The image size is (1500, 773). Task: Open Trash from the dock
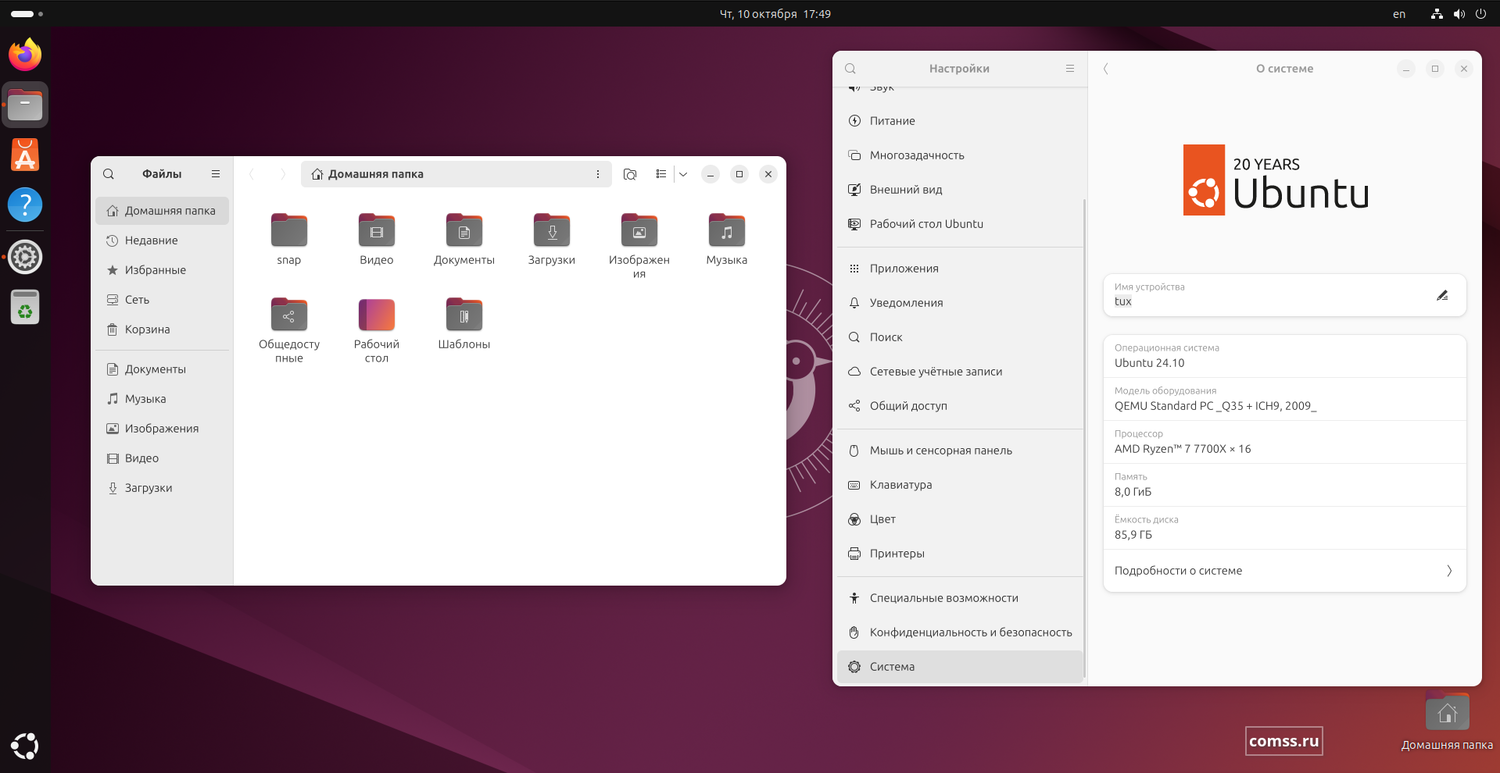25,307
